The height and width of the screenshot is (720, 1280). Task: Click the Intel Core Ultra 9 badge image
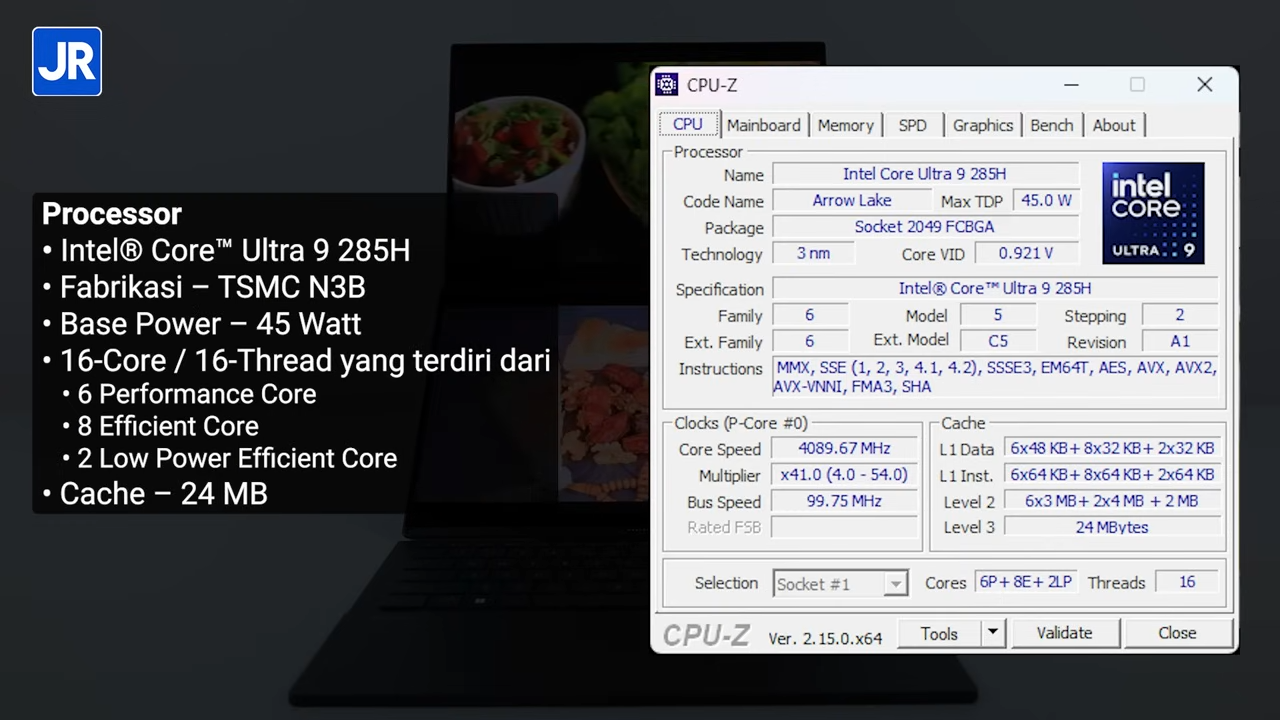pos(1153,212)
